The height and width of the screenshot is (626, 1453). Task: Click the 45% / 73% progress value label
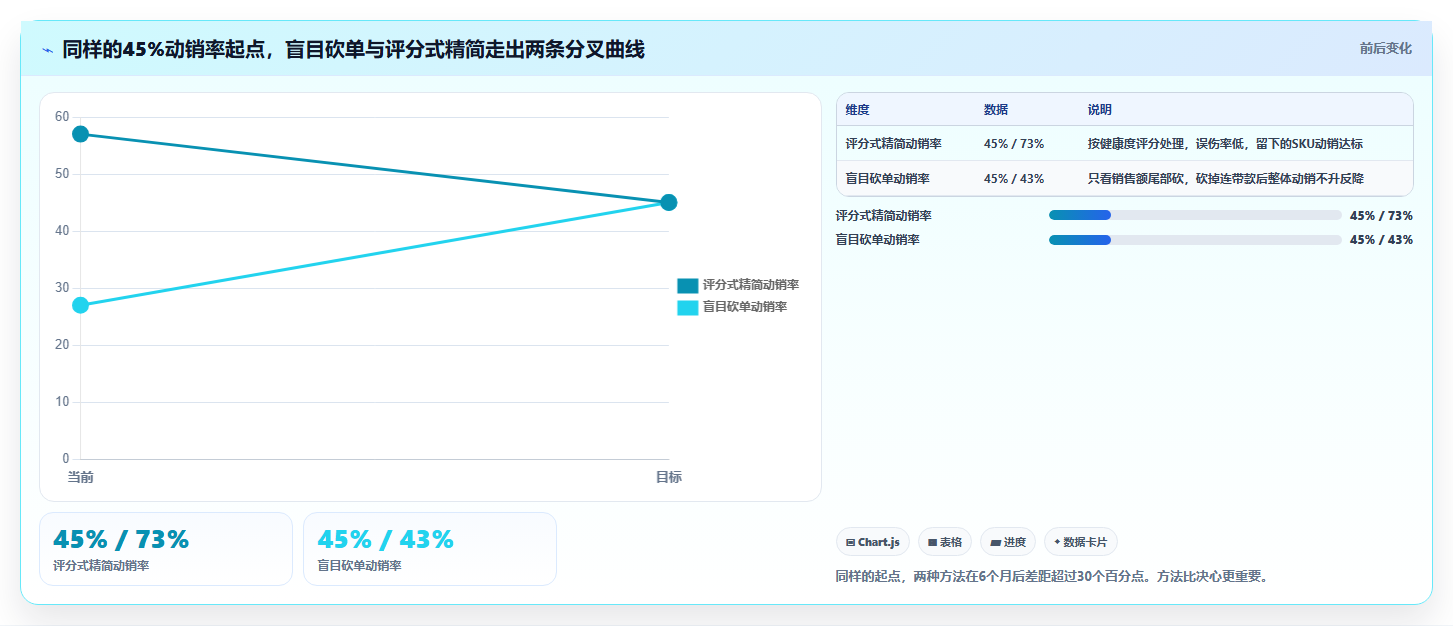pos(1381,215)
